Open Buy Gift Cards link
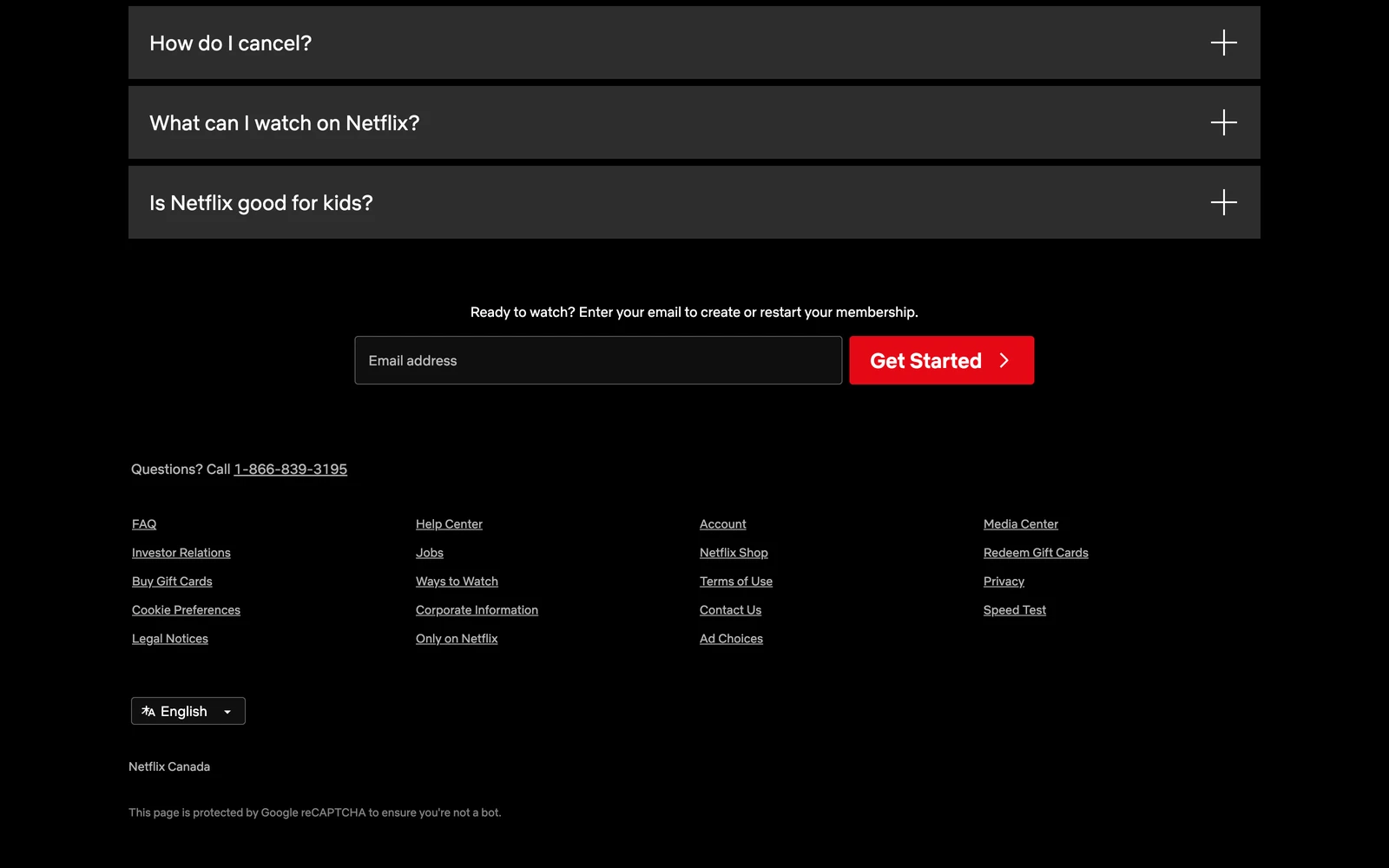1389x868 pixels. pyautogui.click(x=172, y=582)
